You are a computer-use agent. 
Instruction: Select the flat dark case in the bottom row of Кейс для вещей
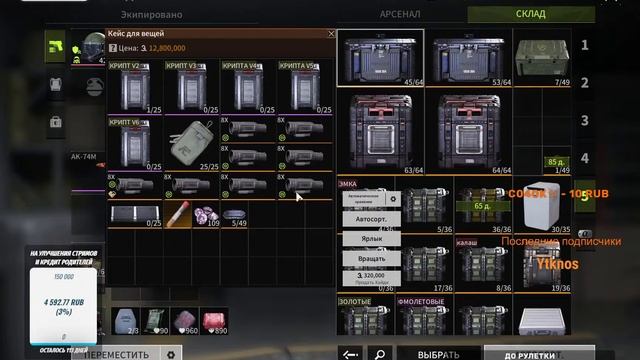(135, 215)
